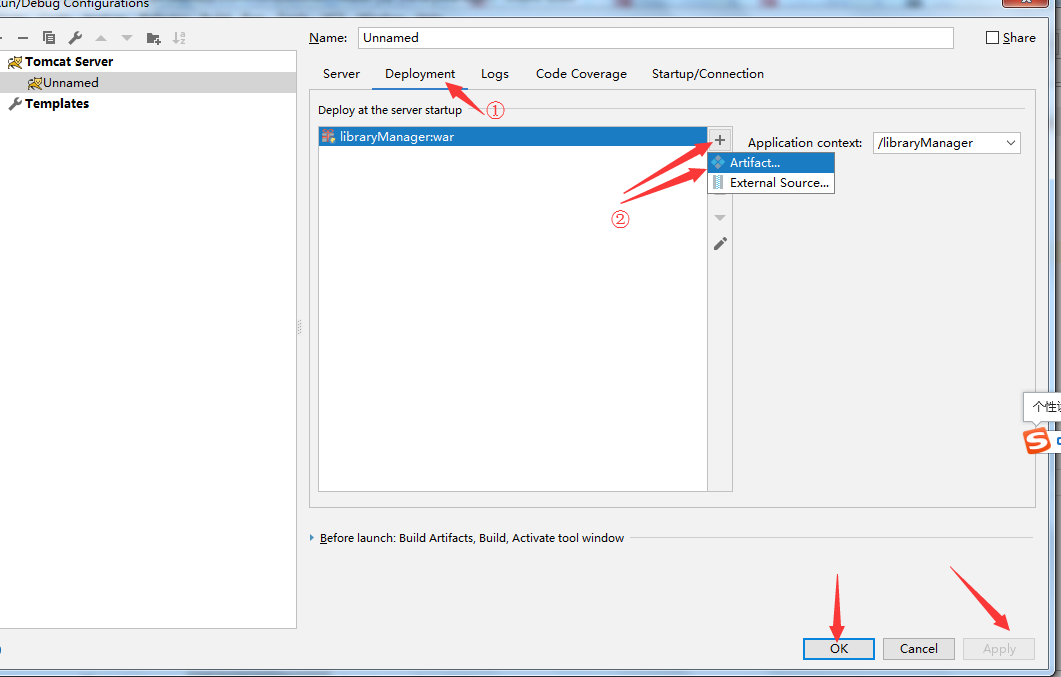Select libraryManager:war in deployment list

(513, 137)
